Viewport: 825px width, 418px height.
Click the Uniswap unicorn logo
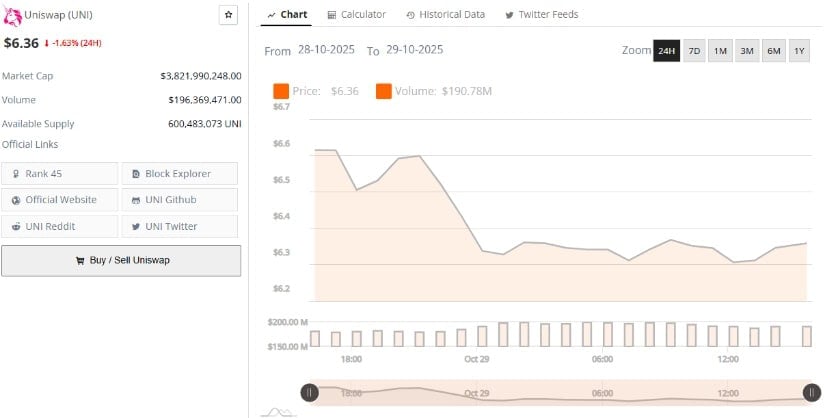(x=11, y=15)
